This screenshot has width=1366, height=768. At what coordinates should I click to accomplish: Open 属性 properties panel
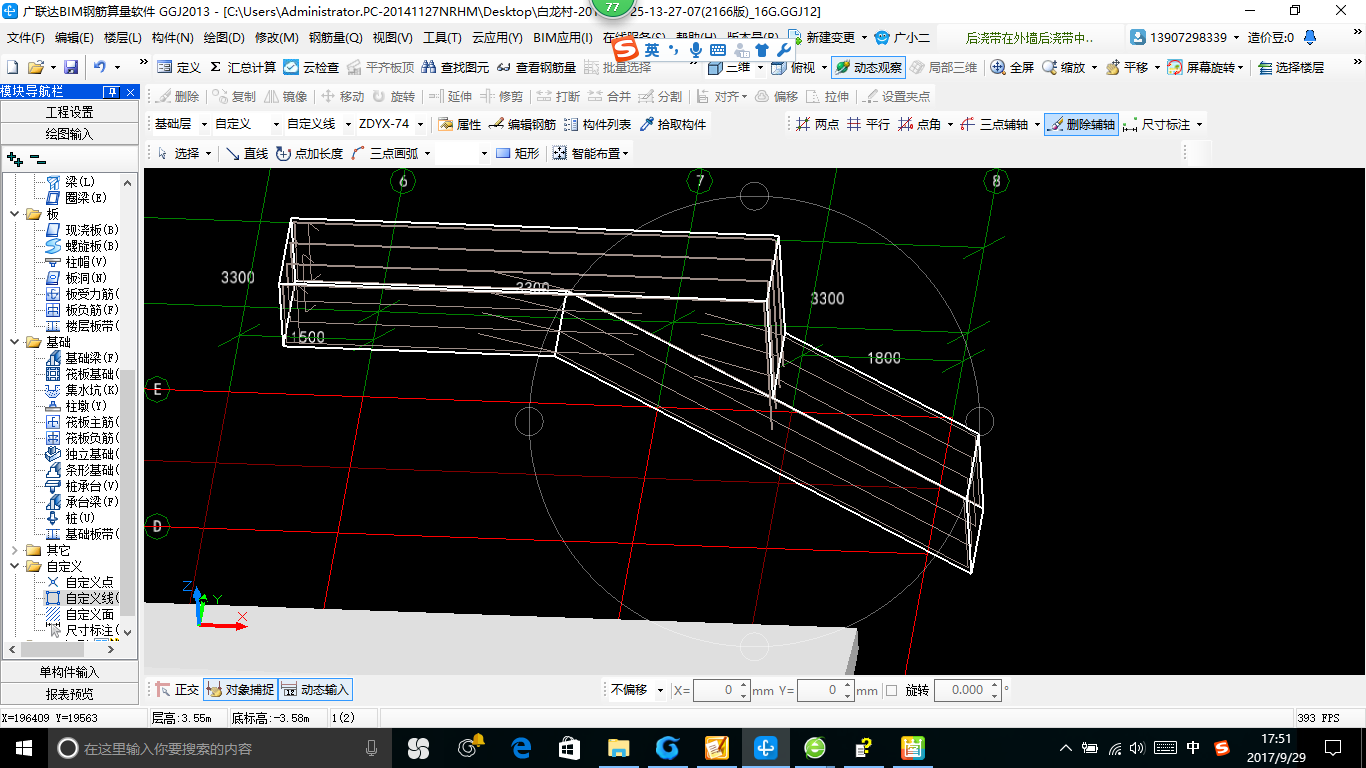[x=459, y=124]
